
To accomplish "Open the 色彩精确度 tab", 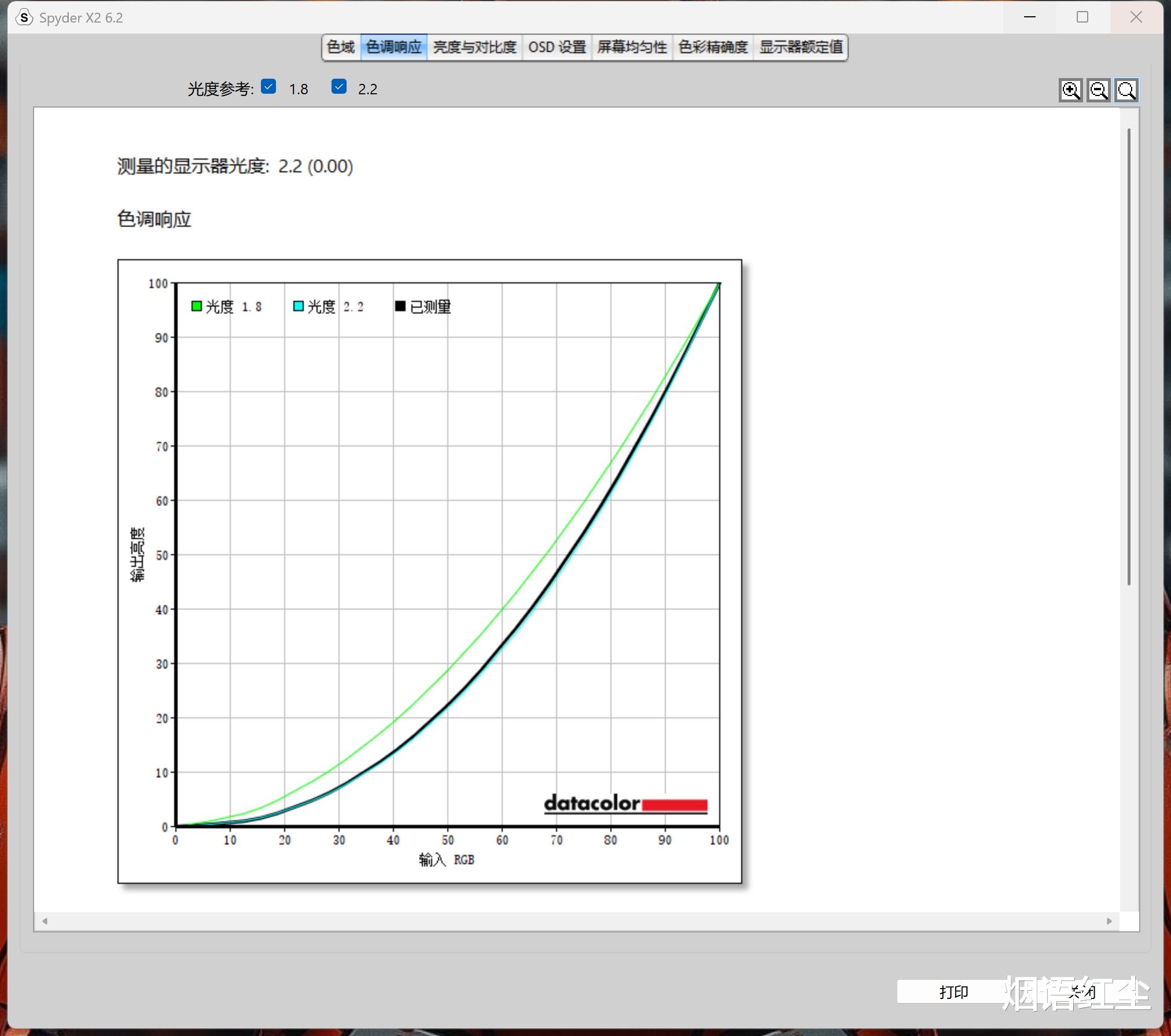I will coord(713,47).
